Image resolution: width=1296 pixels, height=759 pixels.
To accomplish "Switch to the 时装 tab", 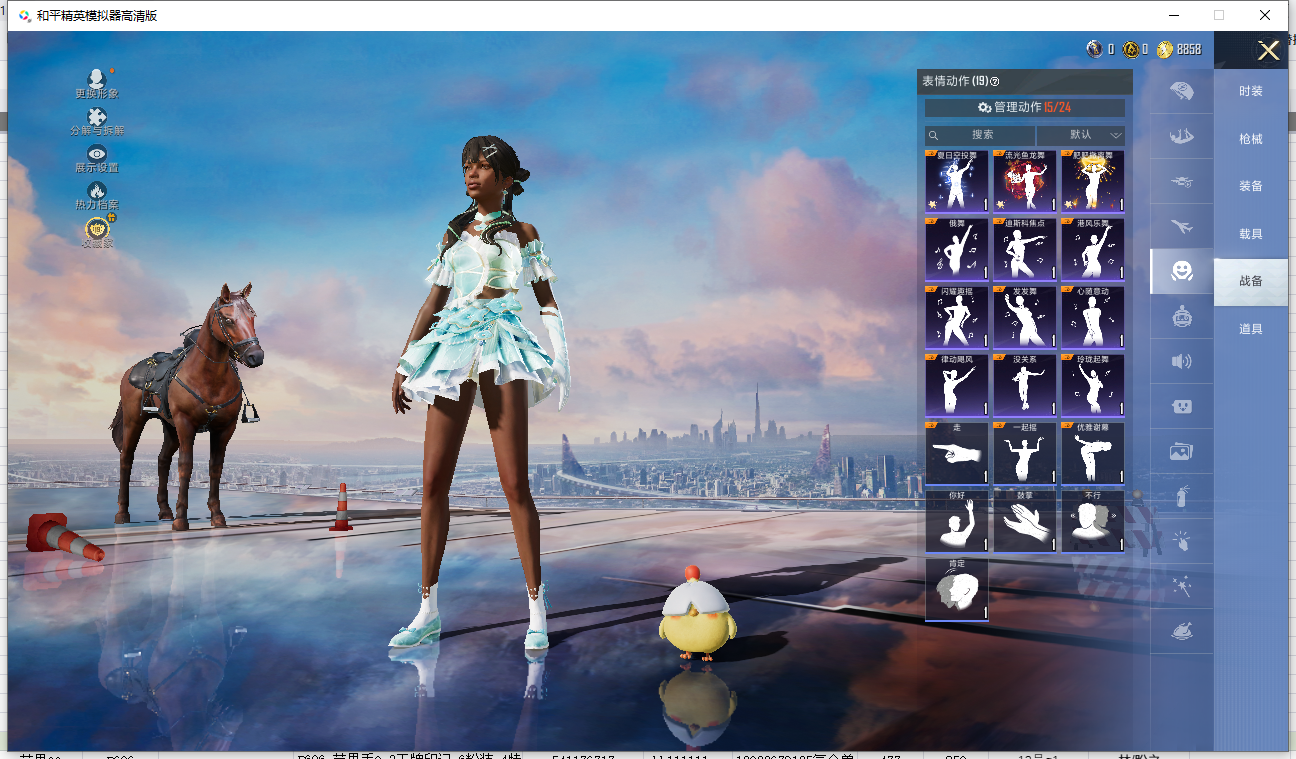I will pos(1250,91).
